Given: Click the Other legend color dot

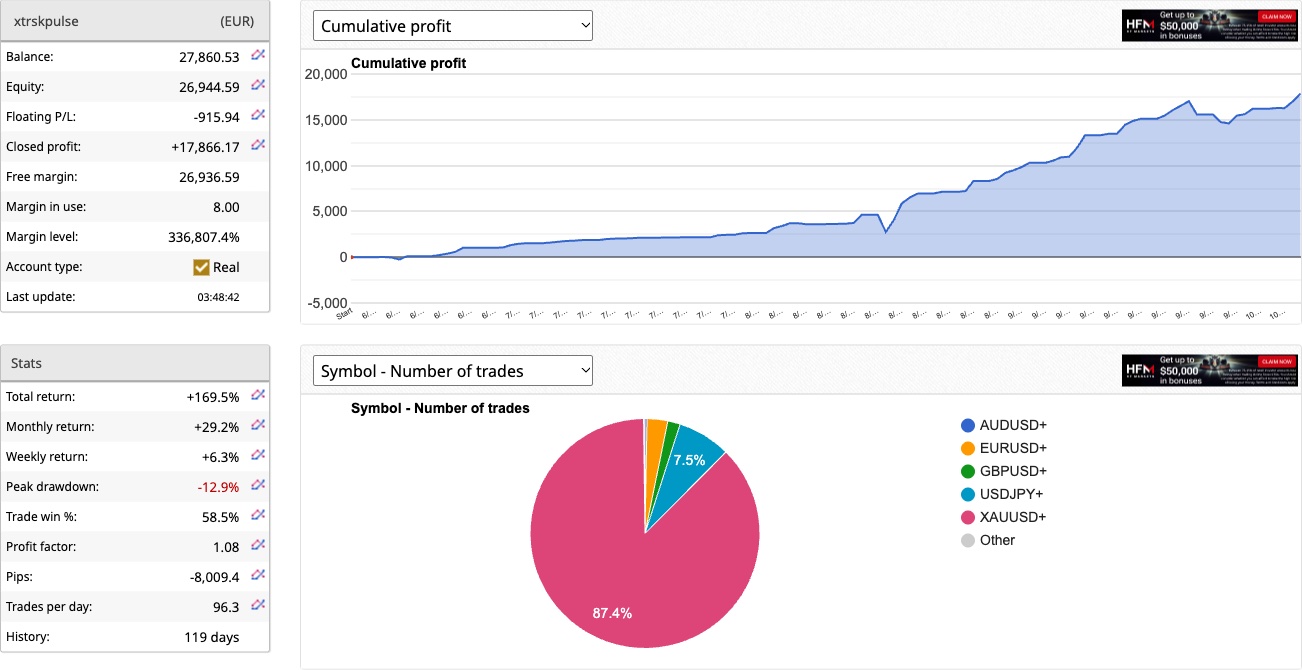Looking at the screenshot, I should pos(967,540).
